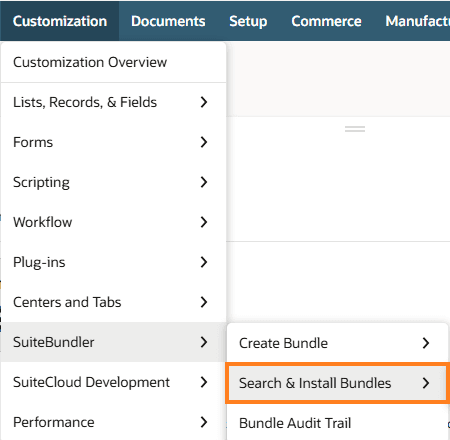Open the Scripting submenu
The image size is (450, 440).
pos(113,182)
